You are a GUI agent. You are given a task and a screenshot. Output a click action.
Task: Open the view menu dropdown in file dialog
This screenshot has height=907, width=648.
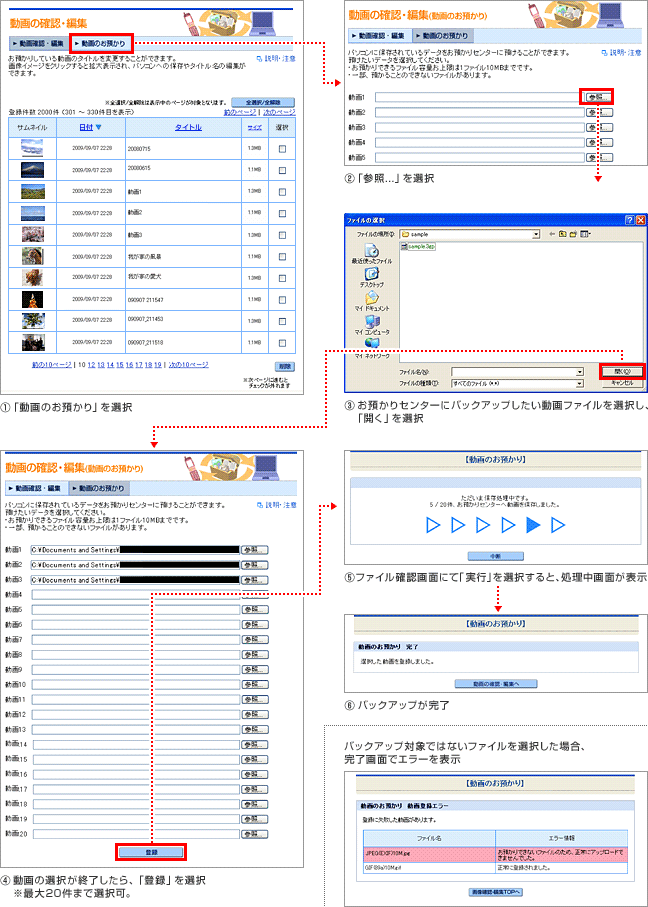585,234
